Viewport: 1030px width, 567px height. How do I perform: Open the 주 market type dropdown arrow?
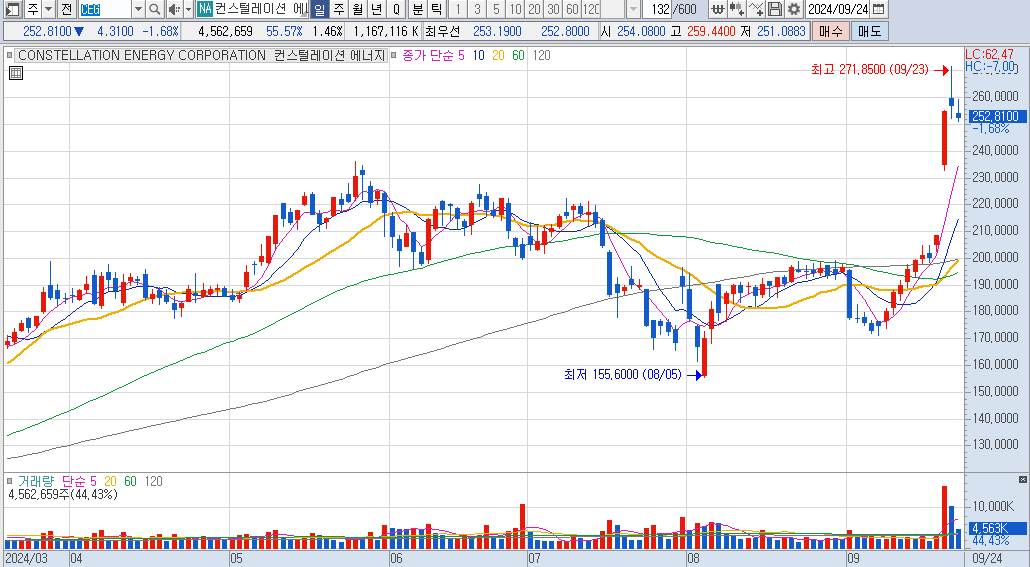[48, 9]
